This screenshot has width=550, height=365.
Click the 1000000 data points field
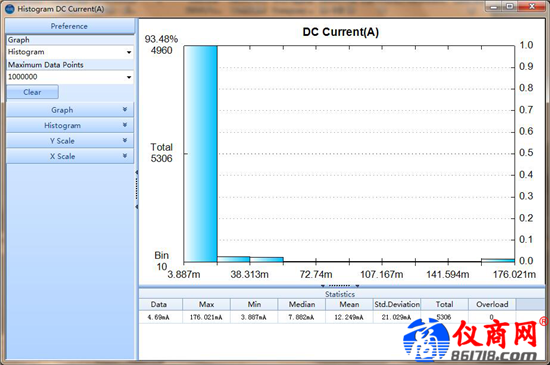[x=66, y=77]
